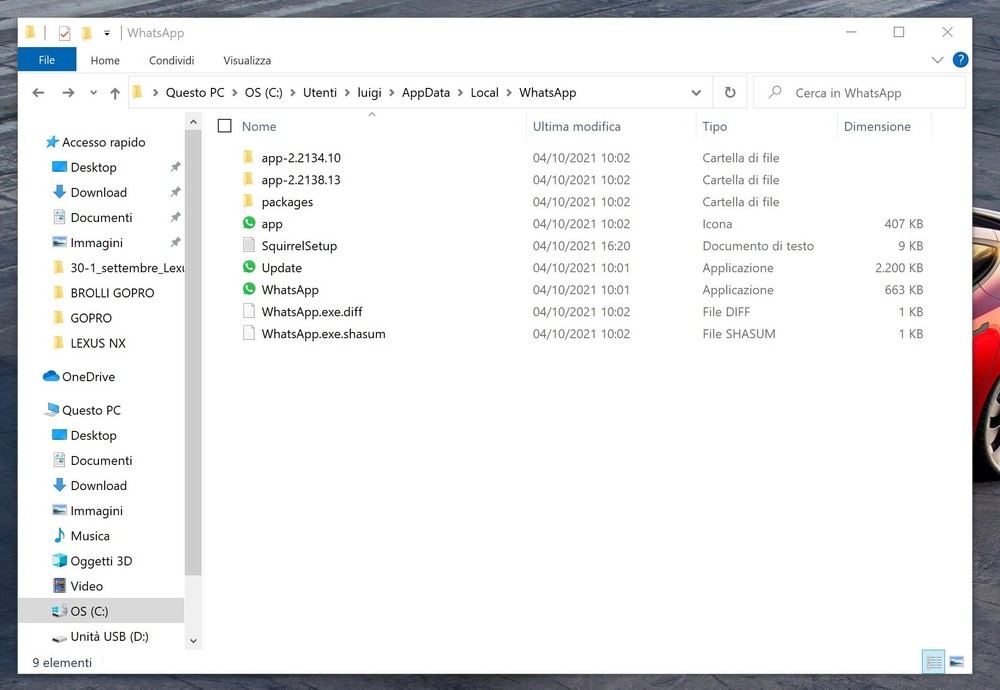Click the Properties quick access toolbar icon
Viewport: 1000px width, 690px height.
[x=64, y=33]
